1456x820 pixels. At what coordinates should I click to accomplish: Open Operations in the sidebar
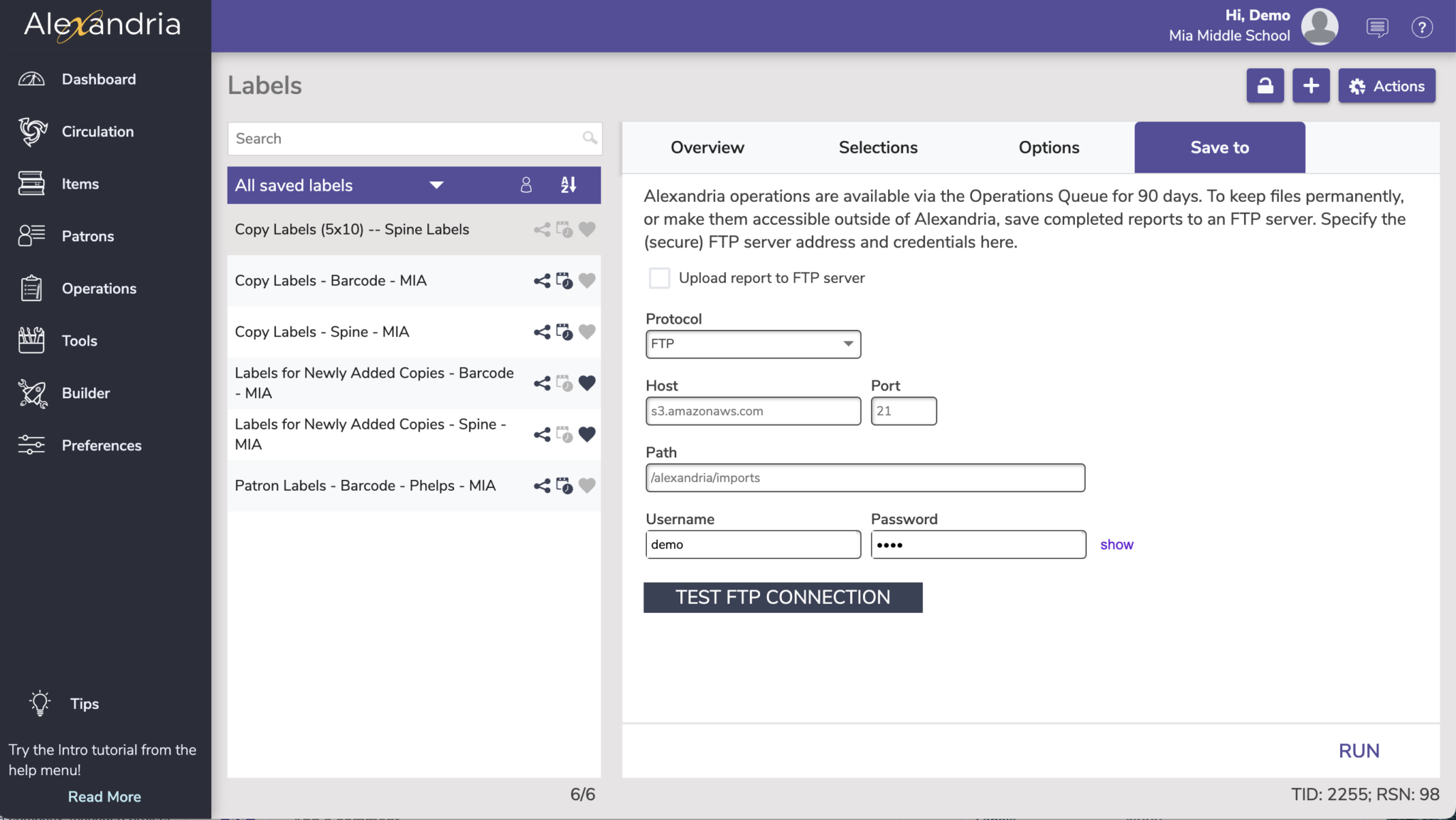coord(99,289)
